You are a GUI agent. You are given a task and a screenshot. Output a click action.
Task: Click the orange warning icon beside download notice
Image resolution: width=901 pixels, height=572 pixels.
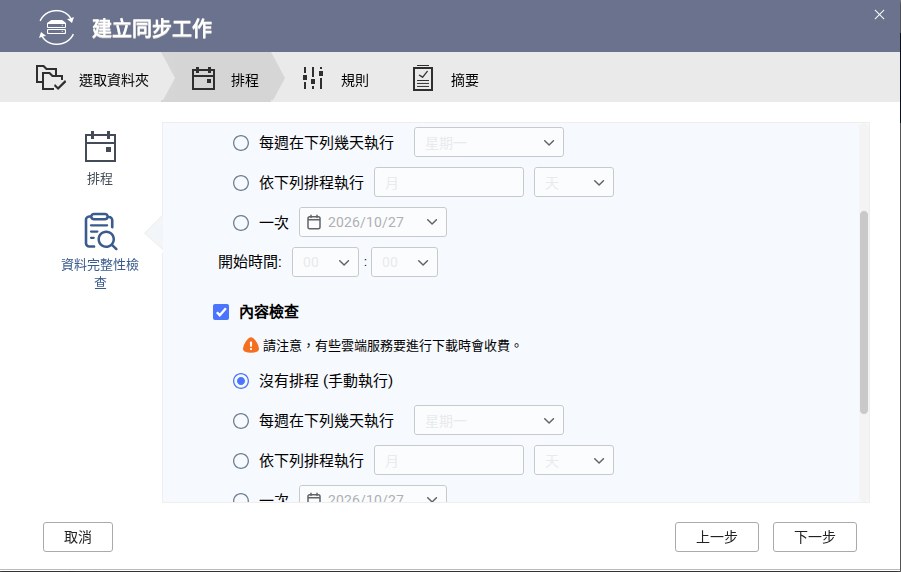(x=251, y=345)
